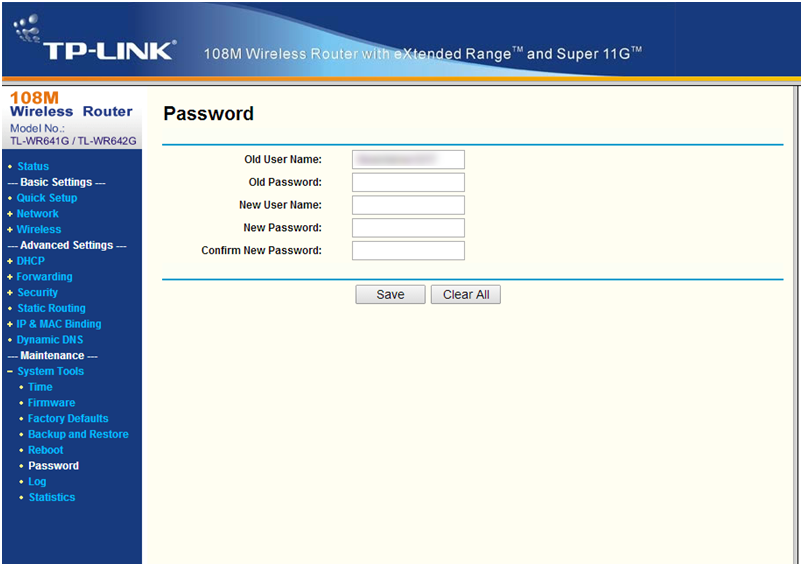Focus the New Password field
This screenshot has height=566, width=801.
pyautogui.click(x=408, y=228)
